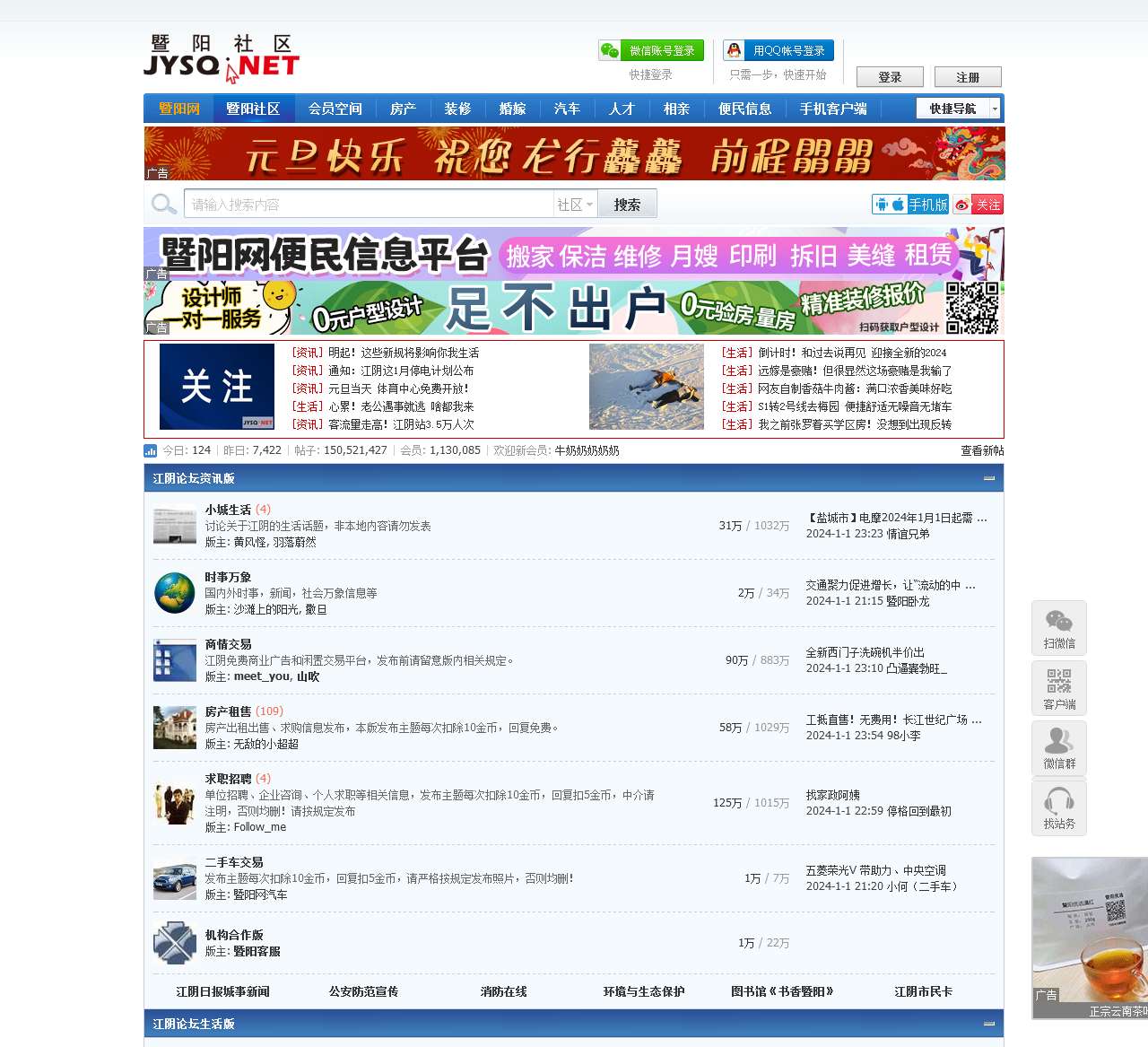Screen dimensions: 1148x1047
Task: Click the 关注 blue featured image
Action: (x=217, y=387)
